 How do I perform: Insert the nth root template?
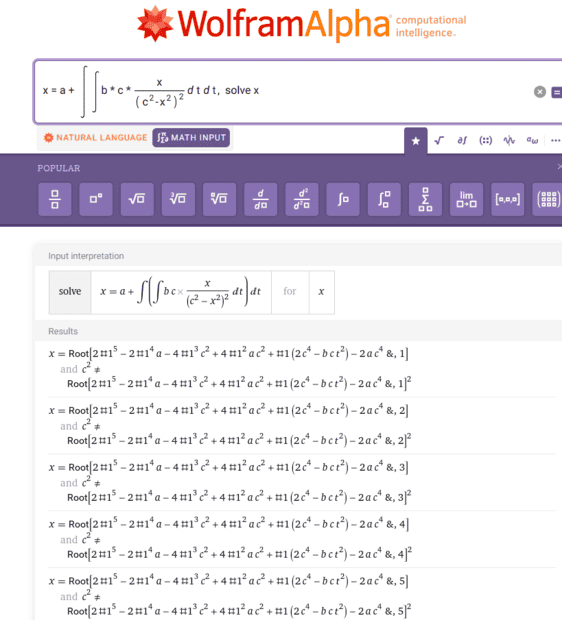tap(220, 199)
